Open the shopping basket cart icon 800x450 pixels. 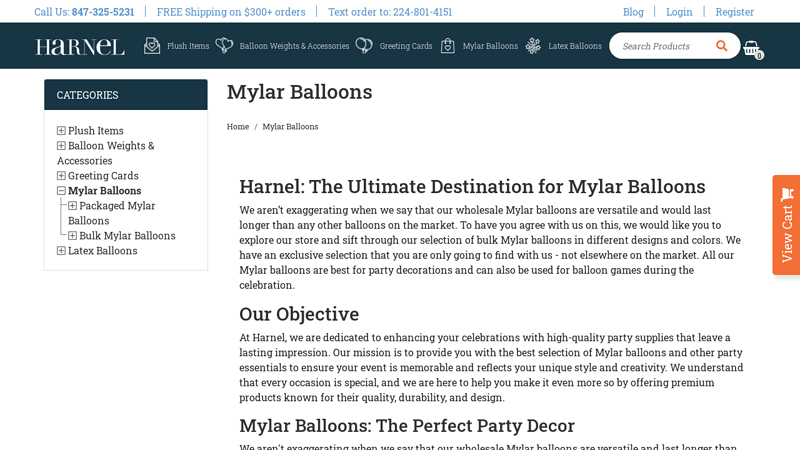pos(753,49)
